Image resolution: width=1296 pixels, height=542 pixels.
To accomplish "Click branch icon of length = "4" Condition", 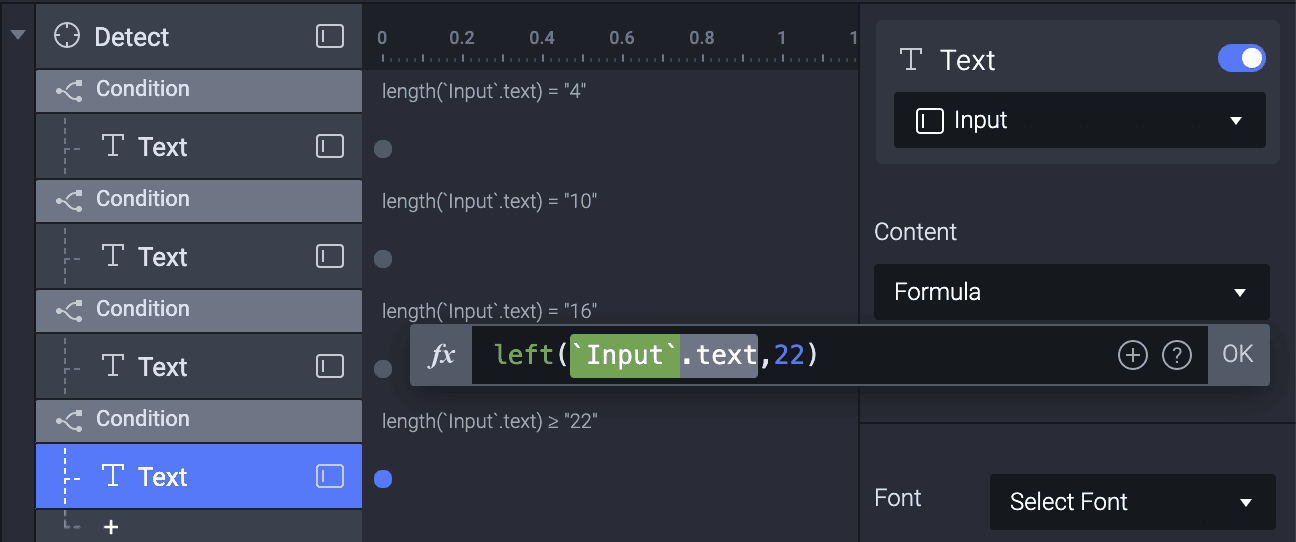I will (69, 91).
